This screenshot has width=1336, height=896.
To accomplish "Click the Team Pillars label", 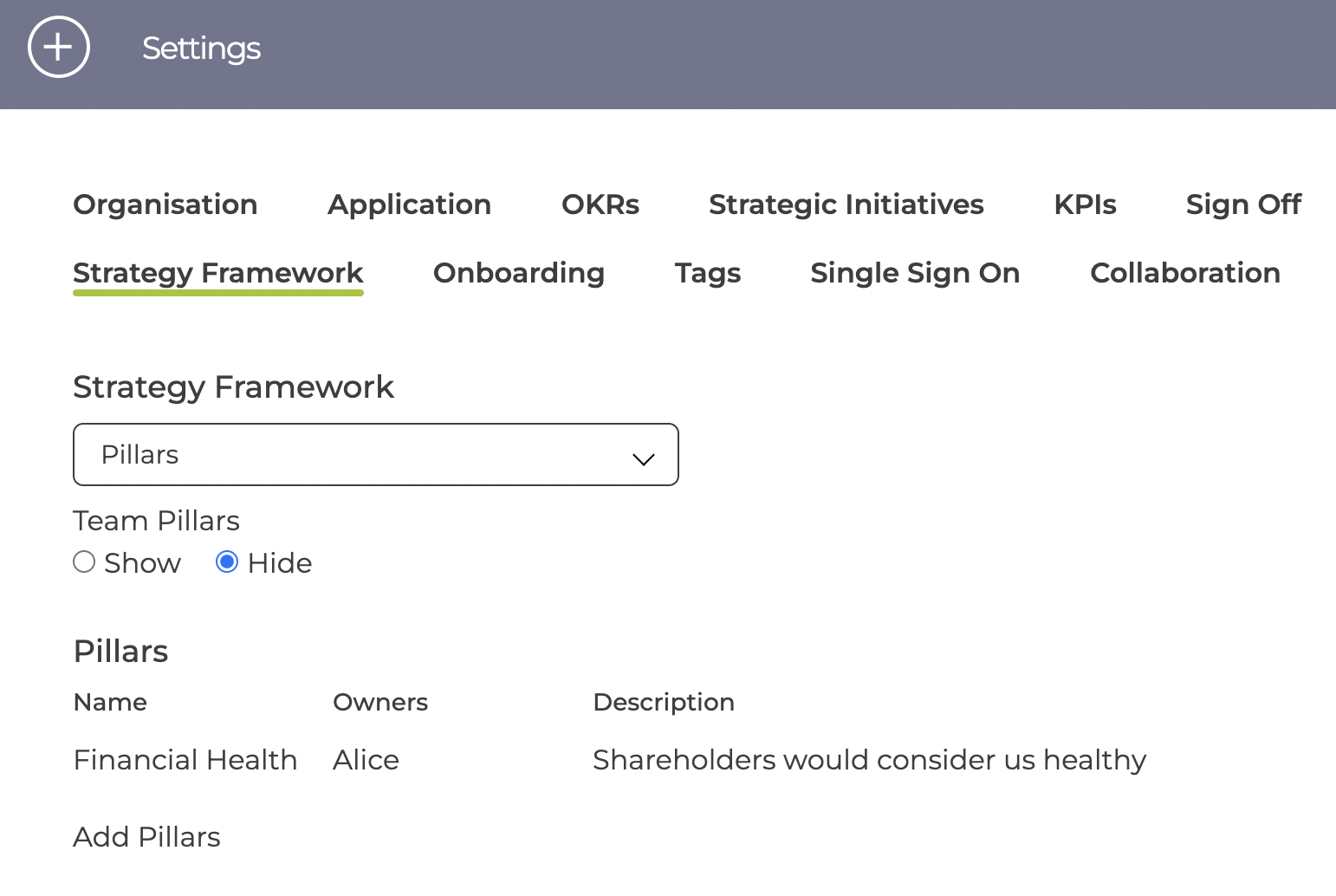I will tap(157, 521).
